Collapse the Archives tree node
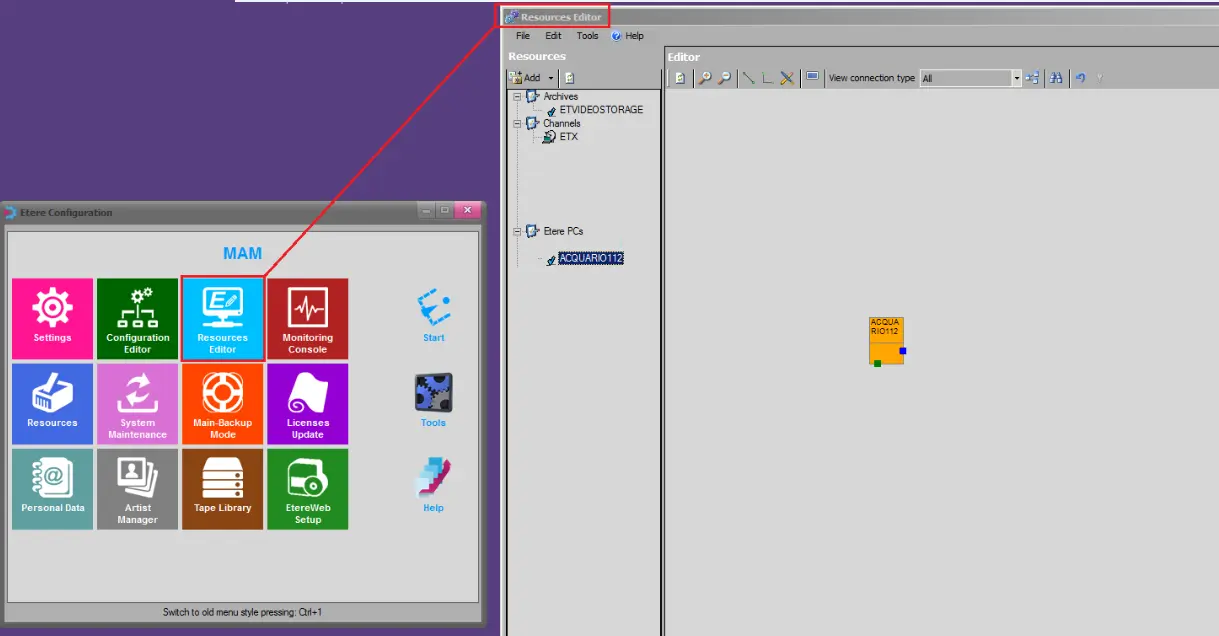 tap(518, 97)
